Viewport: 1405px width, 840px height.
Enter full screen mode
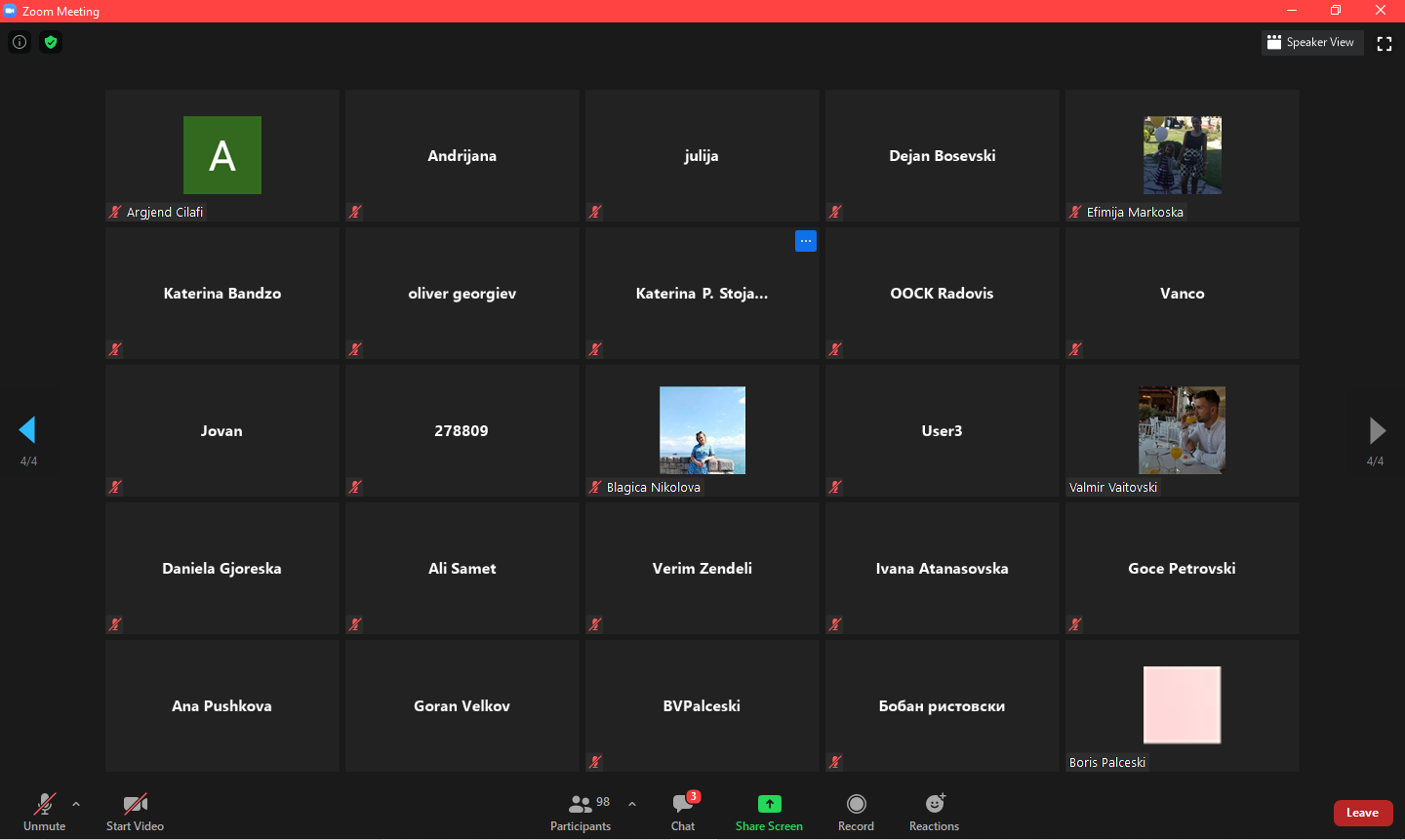pyautogui.click(x=1384, y=43)
